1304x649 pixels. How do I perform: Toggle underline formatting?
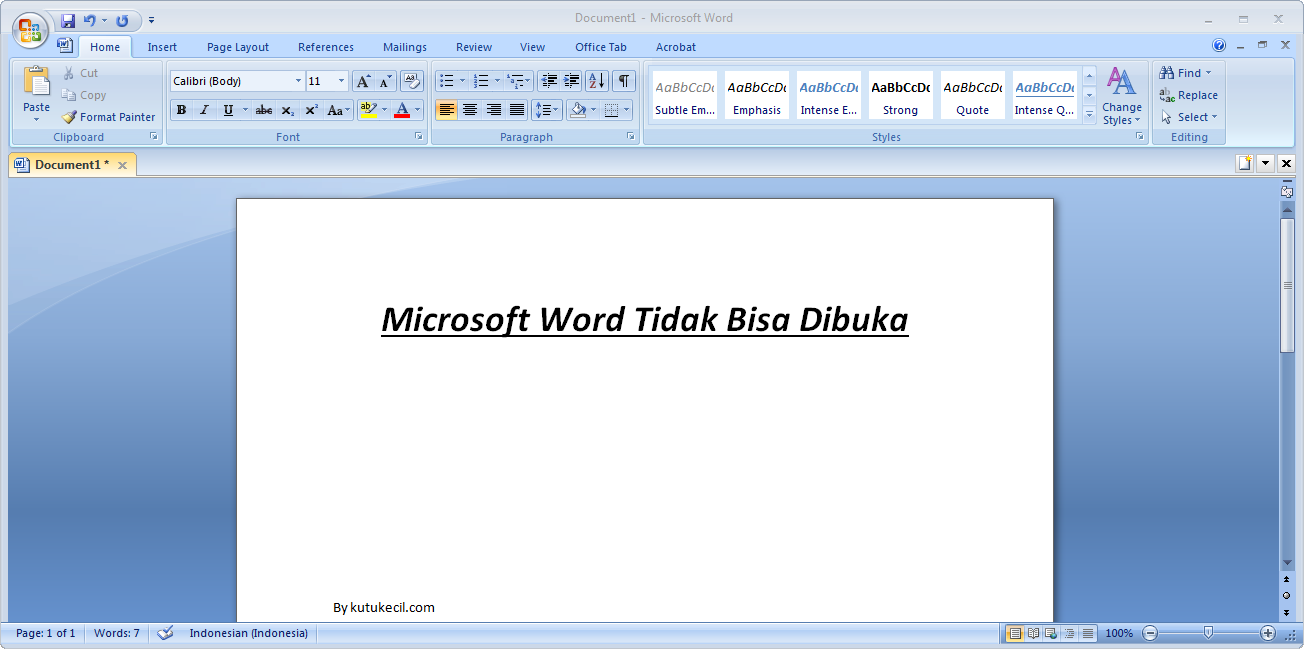(x=228, y=110)
